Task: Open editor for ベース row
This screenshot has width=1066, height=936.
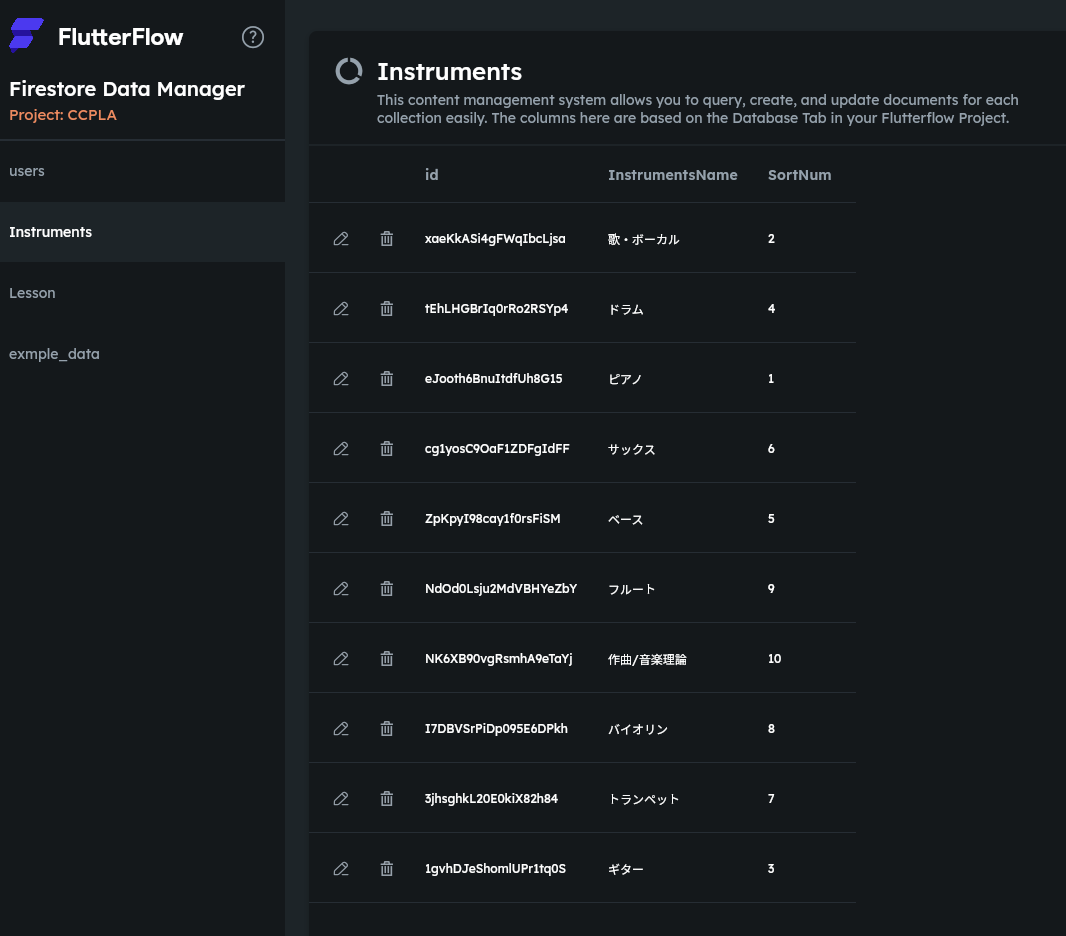Action: click(341, 519)
